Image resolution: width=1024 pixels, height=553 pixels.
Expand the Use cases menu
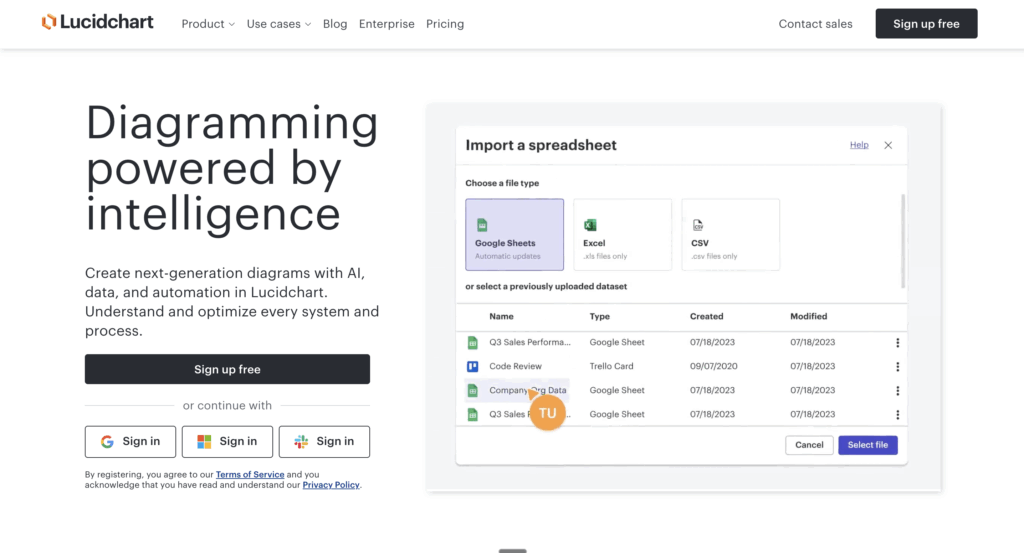pos(279,24)
